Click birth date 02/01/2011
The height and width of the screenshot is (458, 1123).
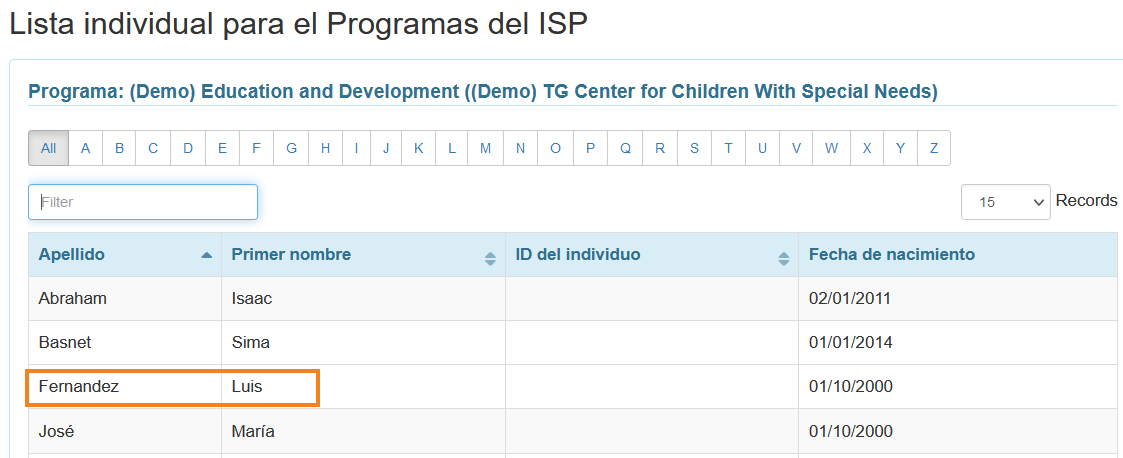[850, 299]
